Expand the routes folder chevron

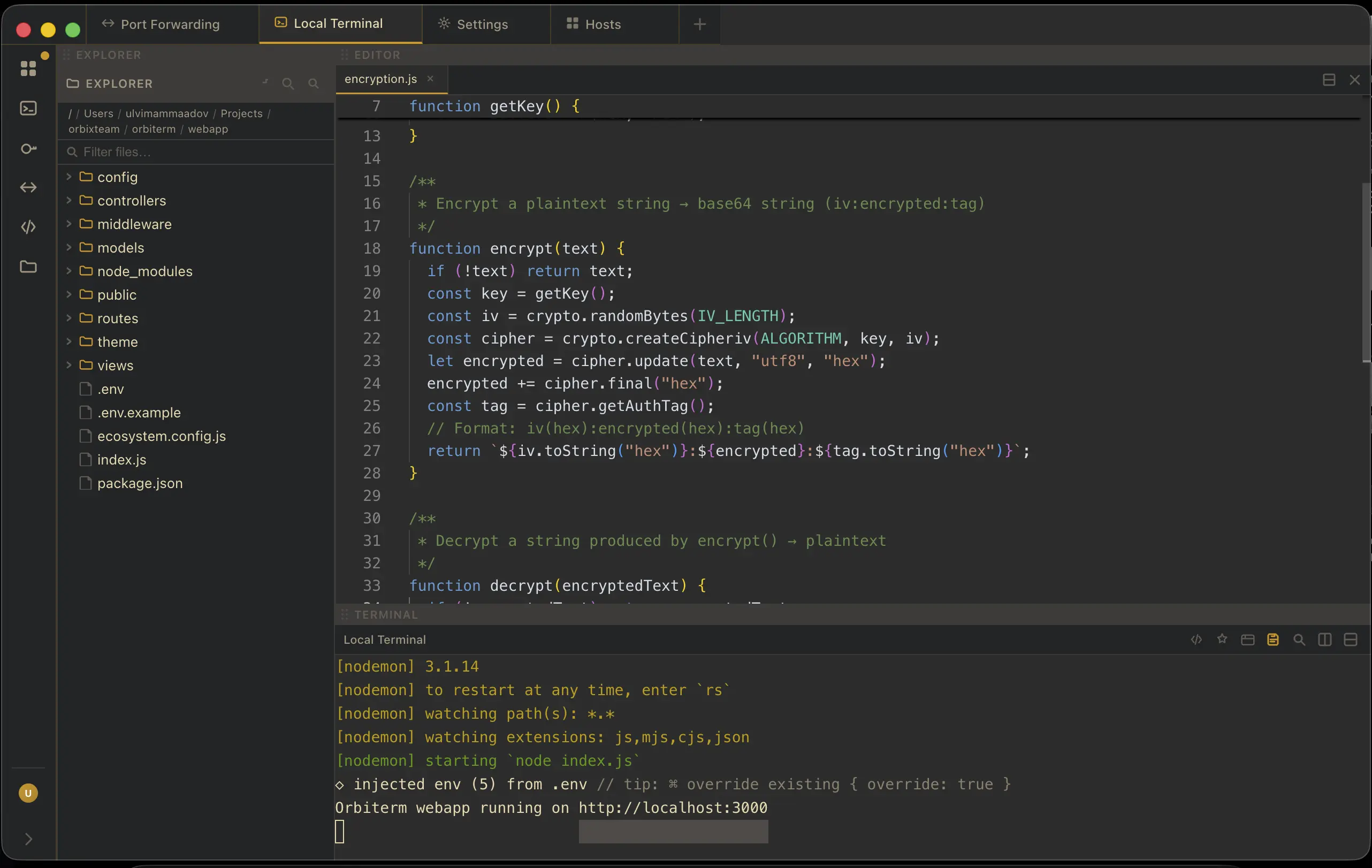(x=68, y=318)
